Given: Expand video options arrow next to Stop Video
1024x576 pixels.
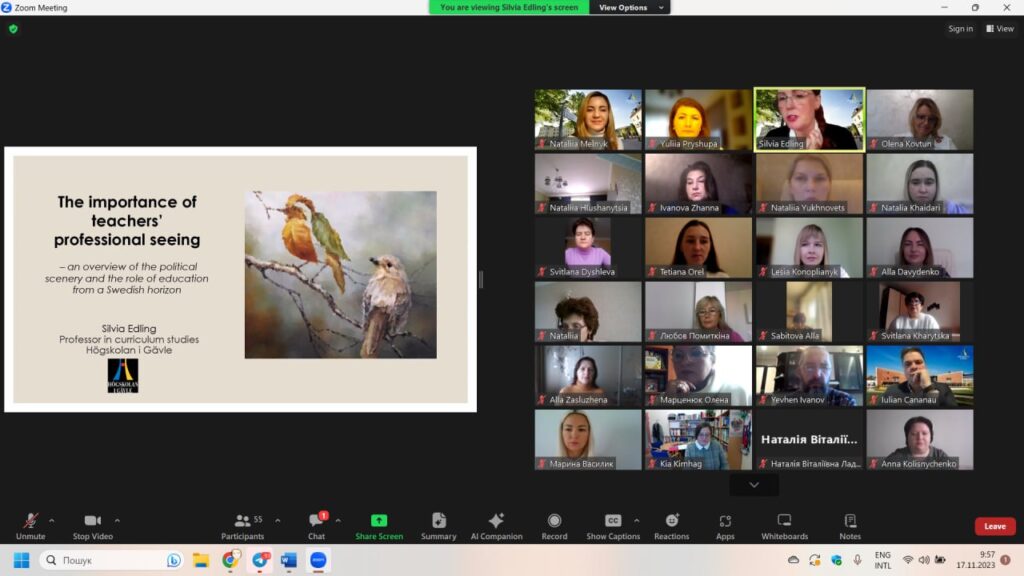Looking at the screenshot, I should (117, 520).
